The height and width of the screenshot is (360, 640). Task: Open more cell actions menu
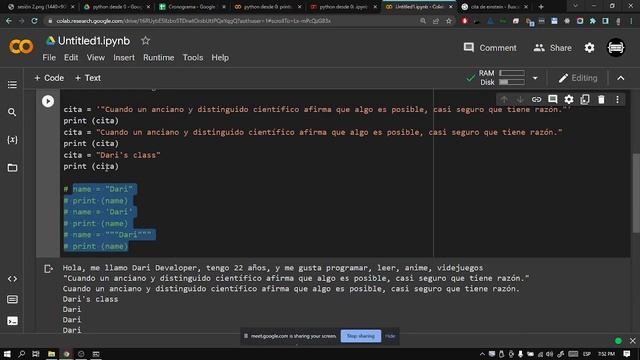pos(617,100)
